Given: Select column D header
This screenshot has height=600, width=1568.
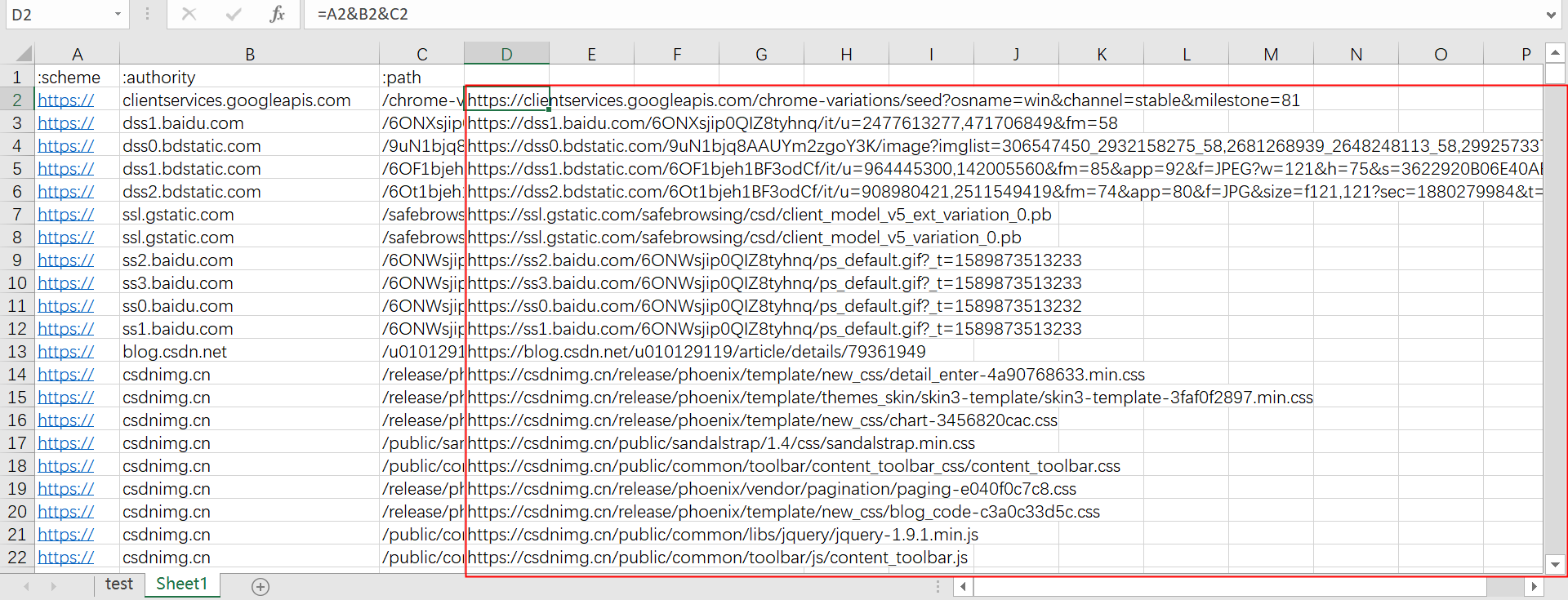Looking at the screenshot, I should tap(506, 54).
